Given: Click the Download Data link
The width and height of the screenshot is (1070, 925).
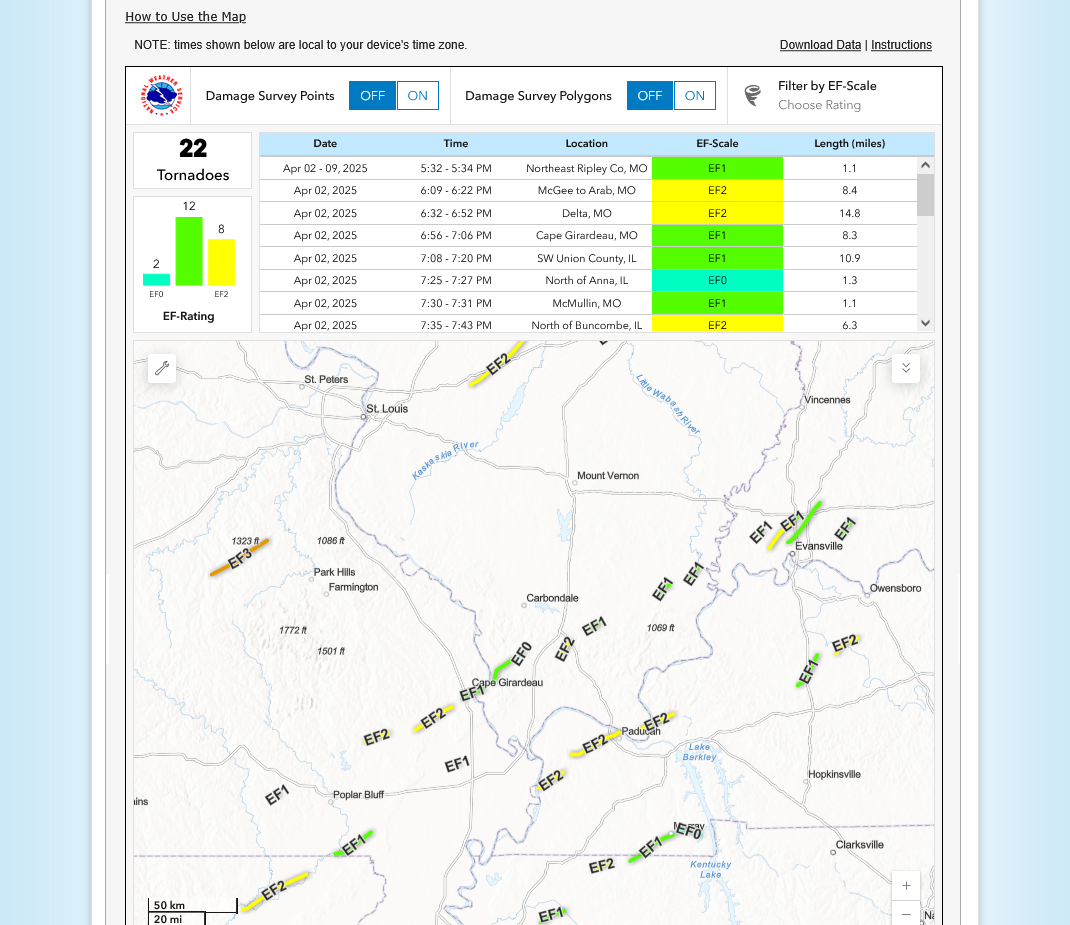Looking at the screenshot, I should point(820,45).
